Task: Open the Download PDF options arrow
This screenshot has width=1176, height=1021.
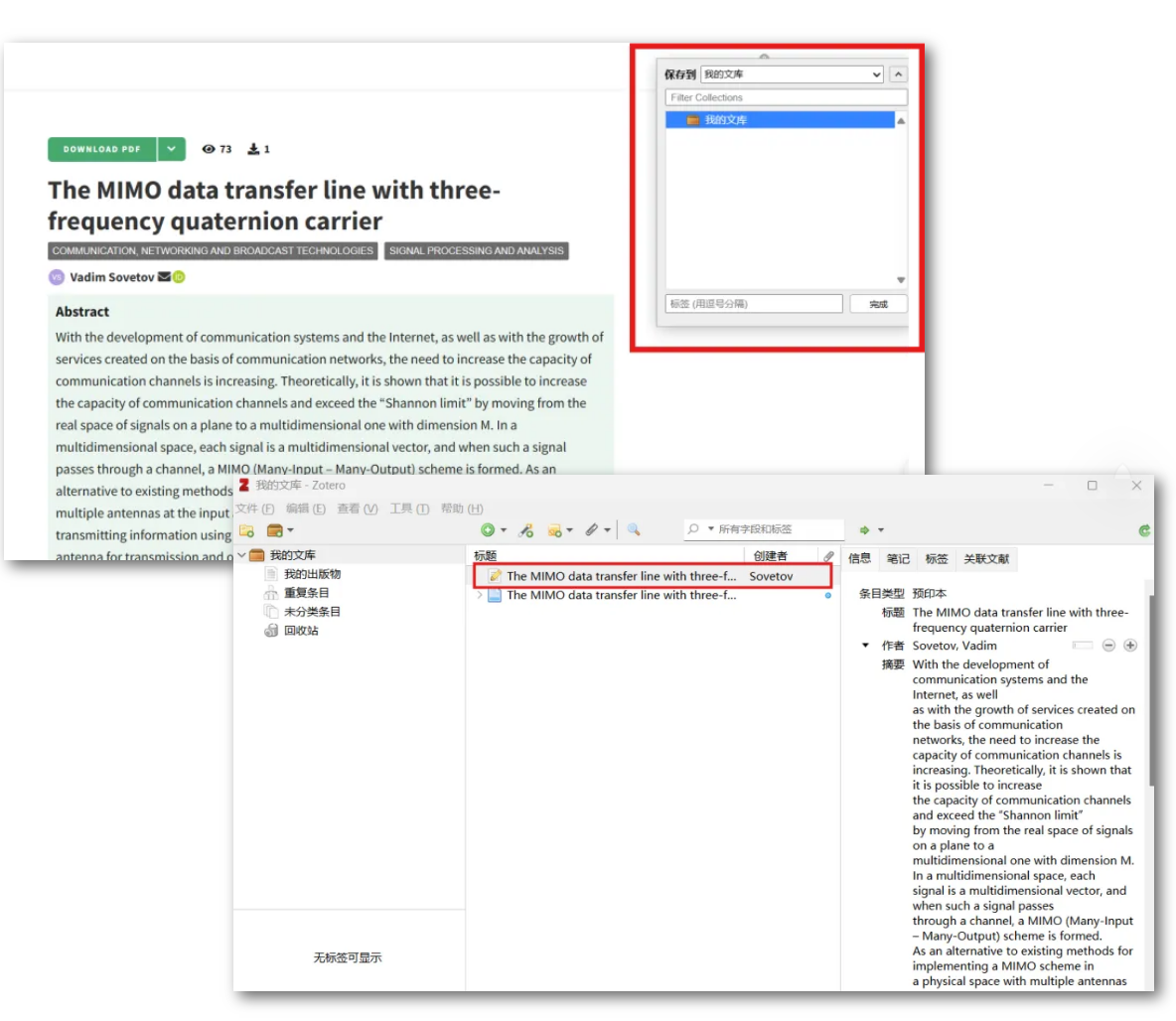Action: coord(172,149)
